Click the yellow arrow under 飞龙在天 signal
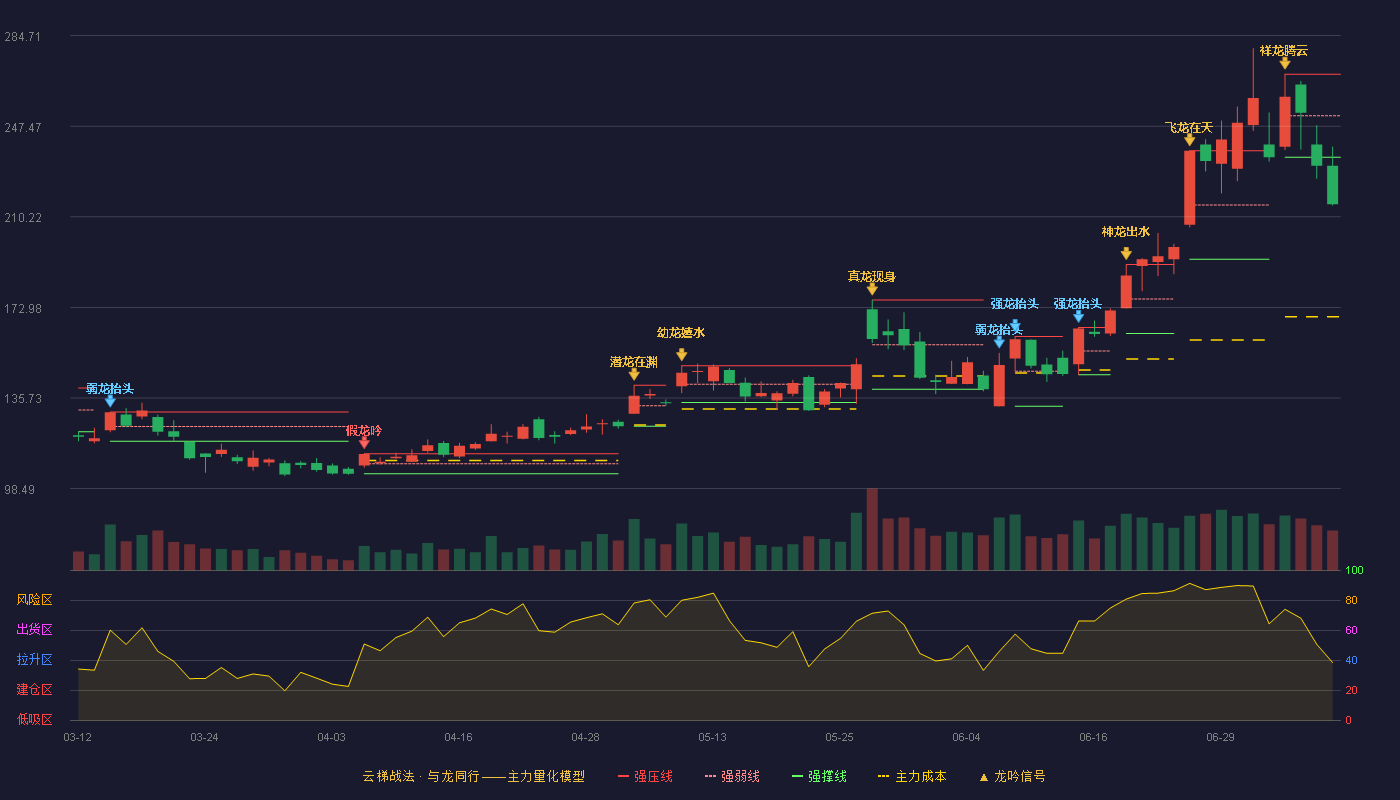 [1189, 140]
